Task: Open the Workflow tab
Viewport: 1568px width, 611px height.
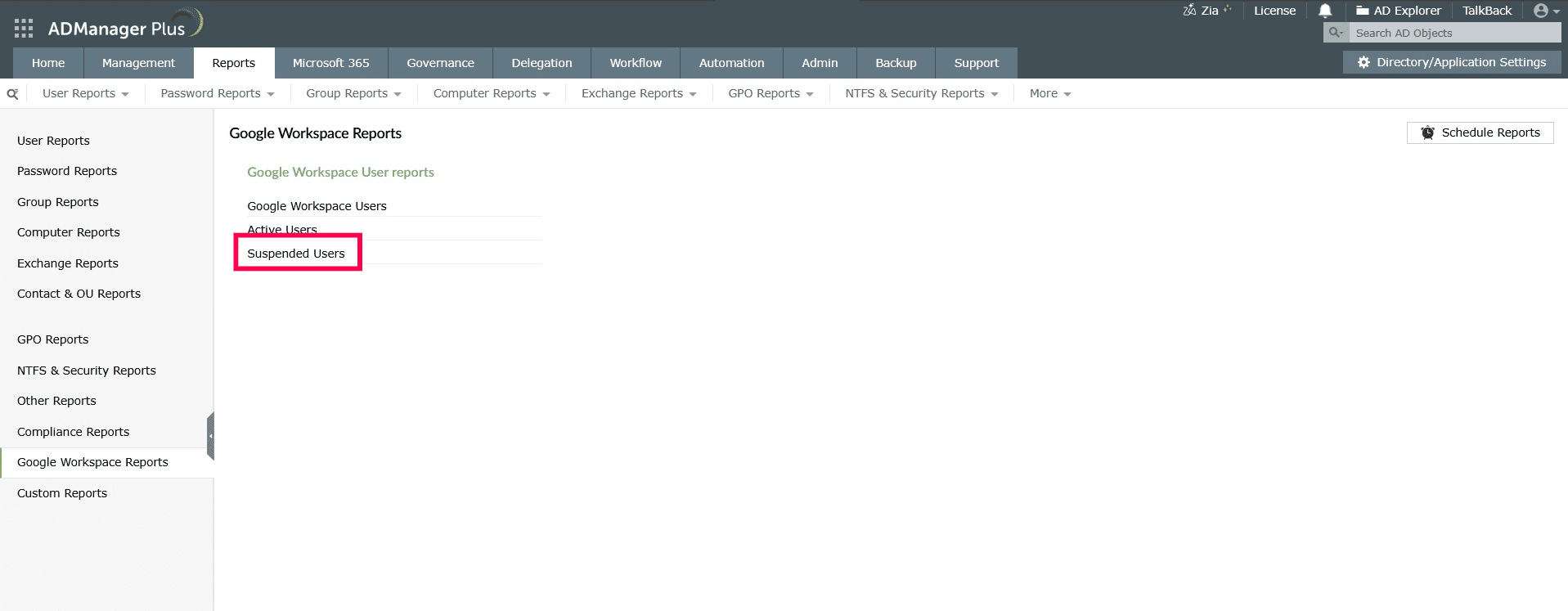Action: pos(636,63)
